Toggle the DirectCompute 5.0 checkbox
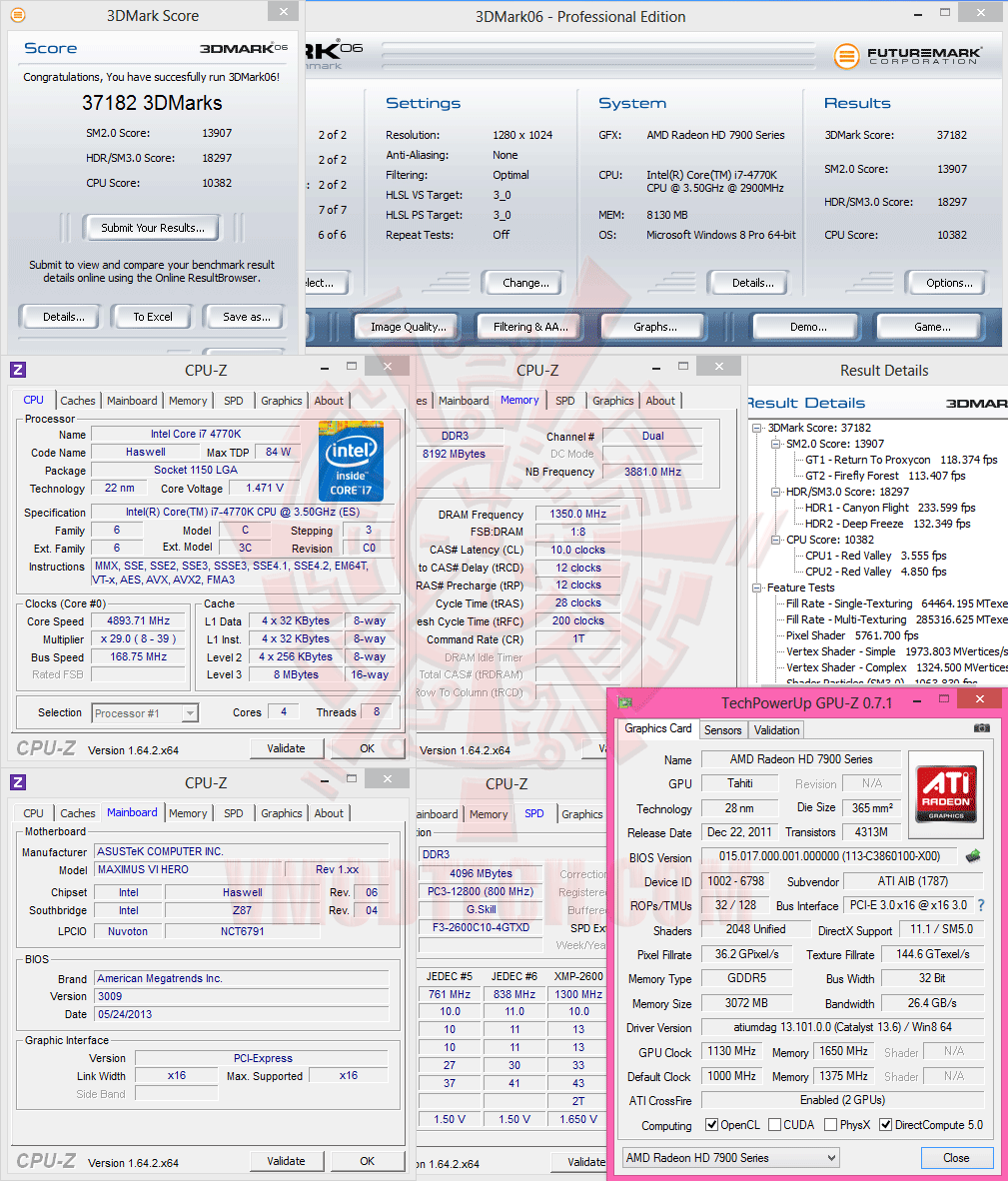 (x=885, y=1124)
